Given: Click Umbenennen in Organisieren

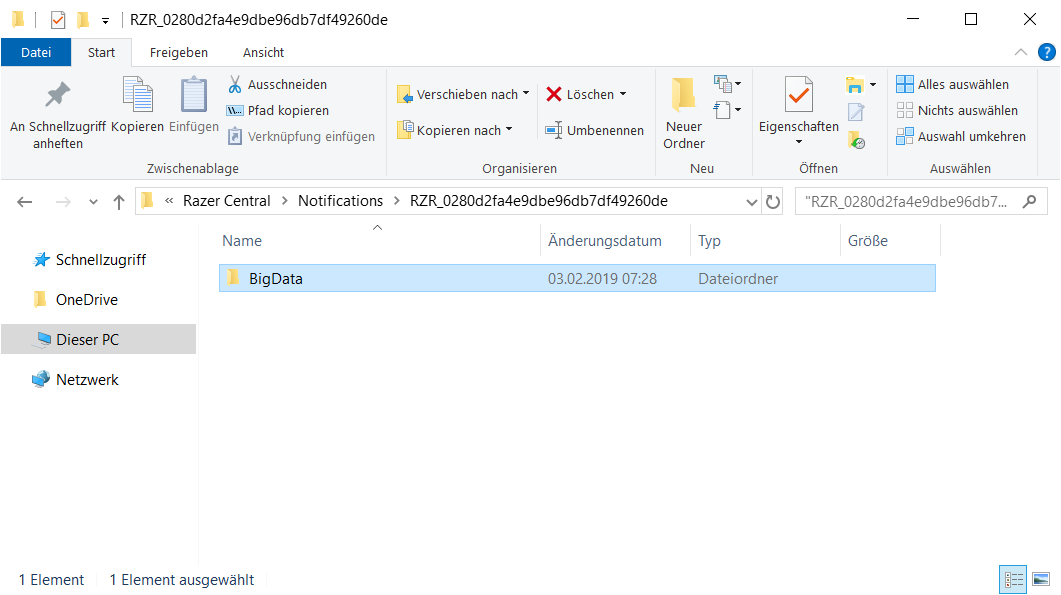Looking at the screenshot, I should 595,130.
